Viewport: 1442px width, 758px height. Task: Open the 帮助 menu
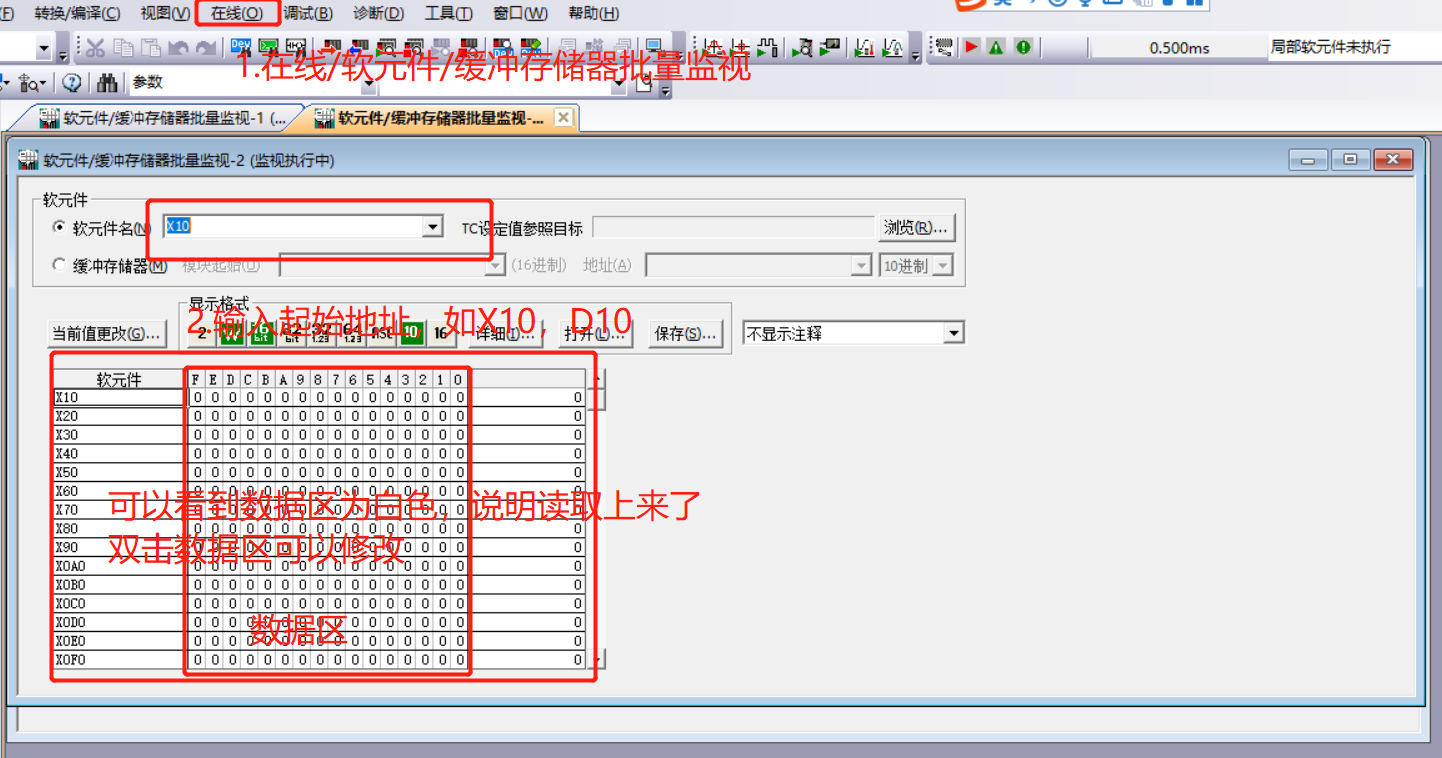pyautogui.click(x=593, y=13)
